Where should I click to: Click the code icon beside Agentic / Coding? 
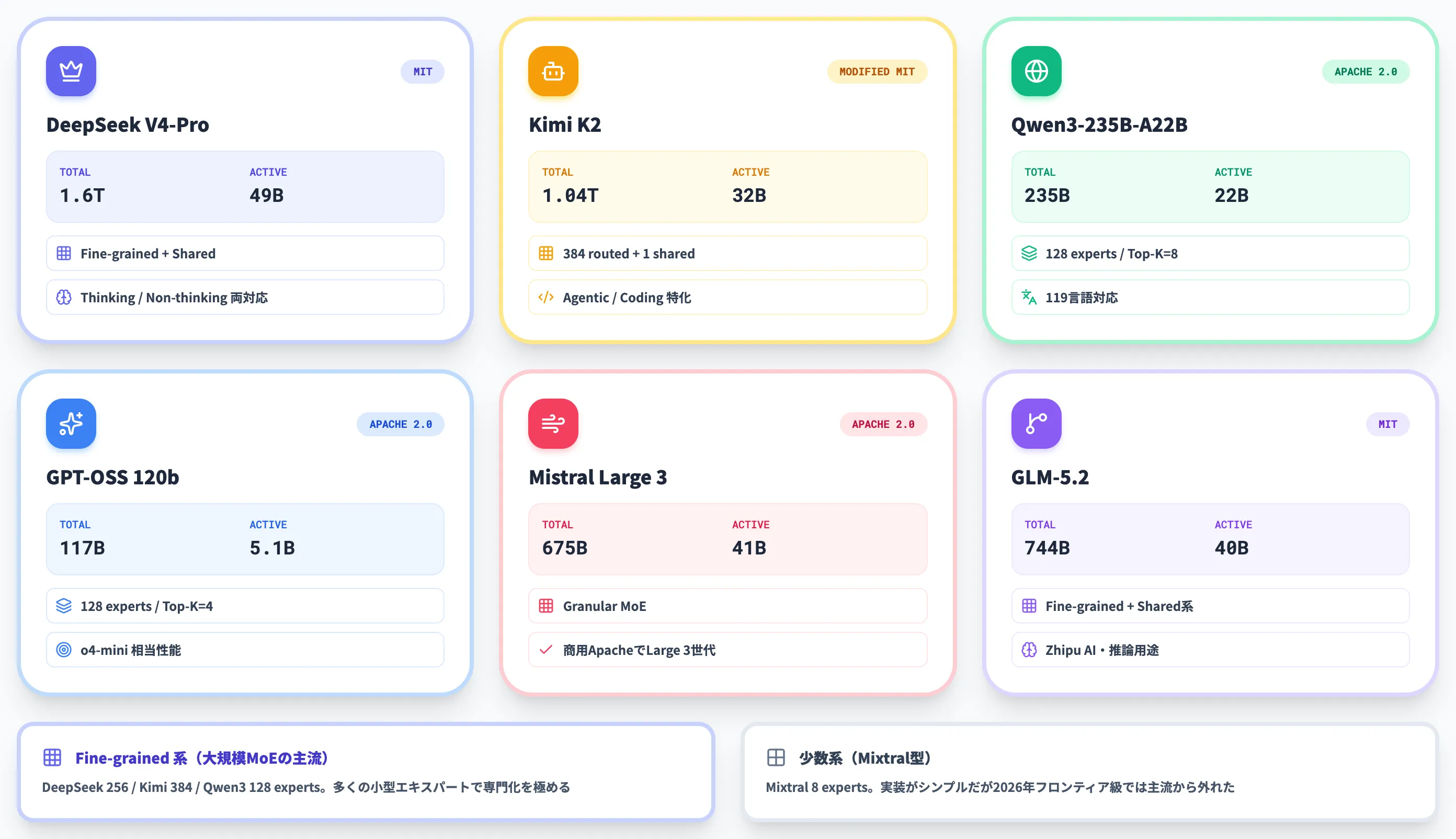point(545,297)
